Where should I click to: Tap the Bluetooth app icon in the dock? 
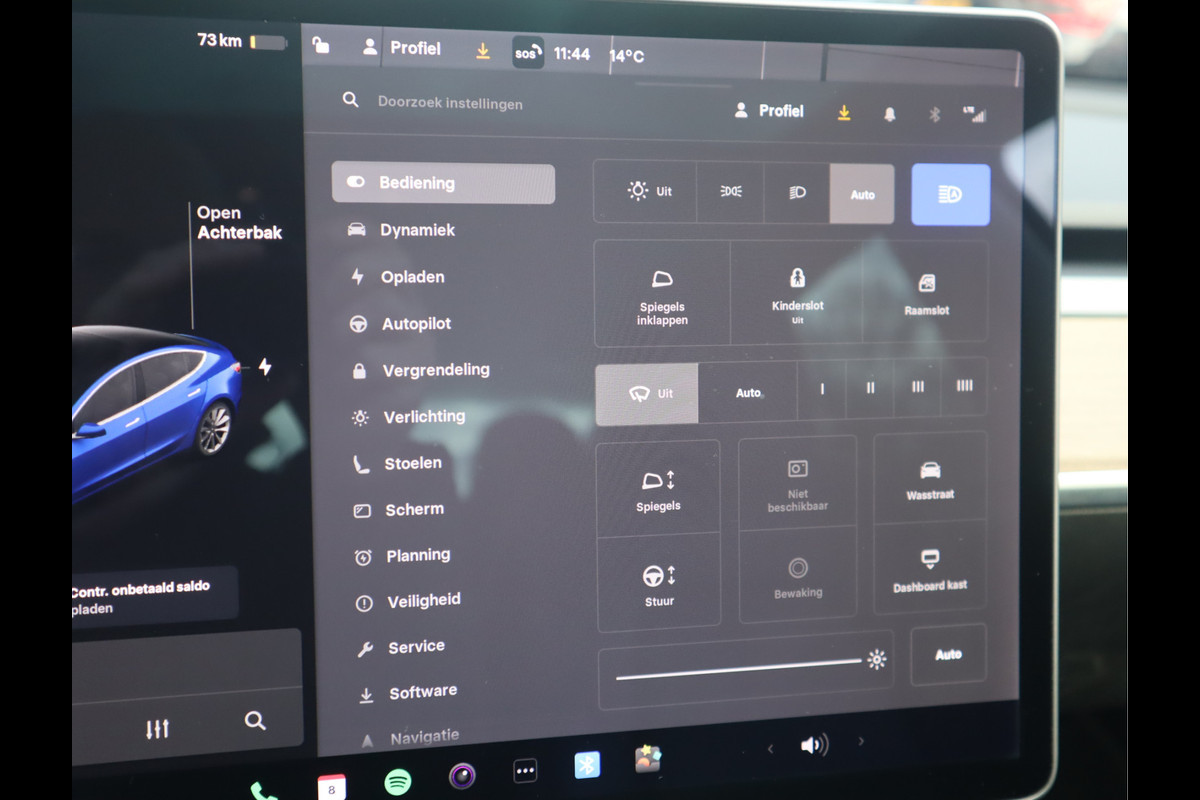587,766
